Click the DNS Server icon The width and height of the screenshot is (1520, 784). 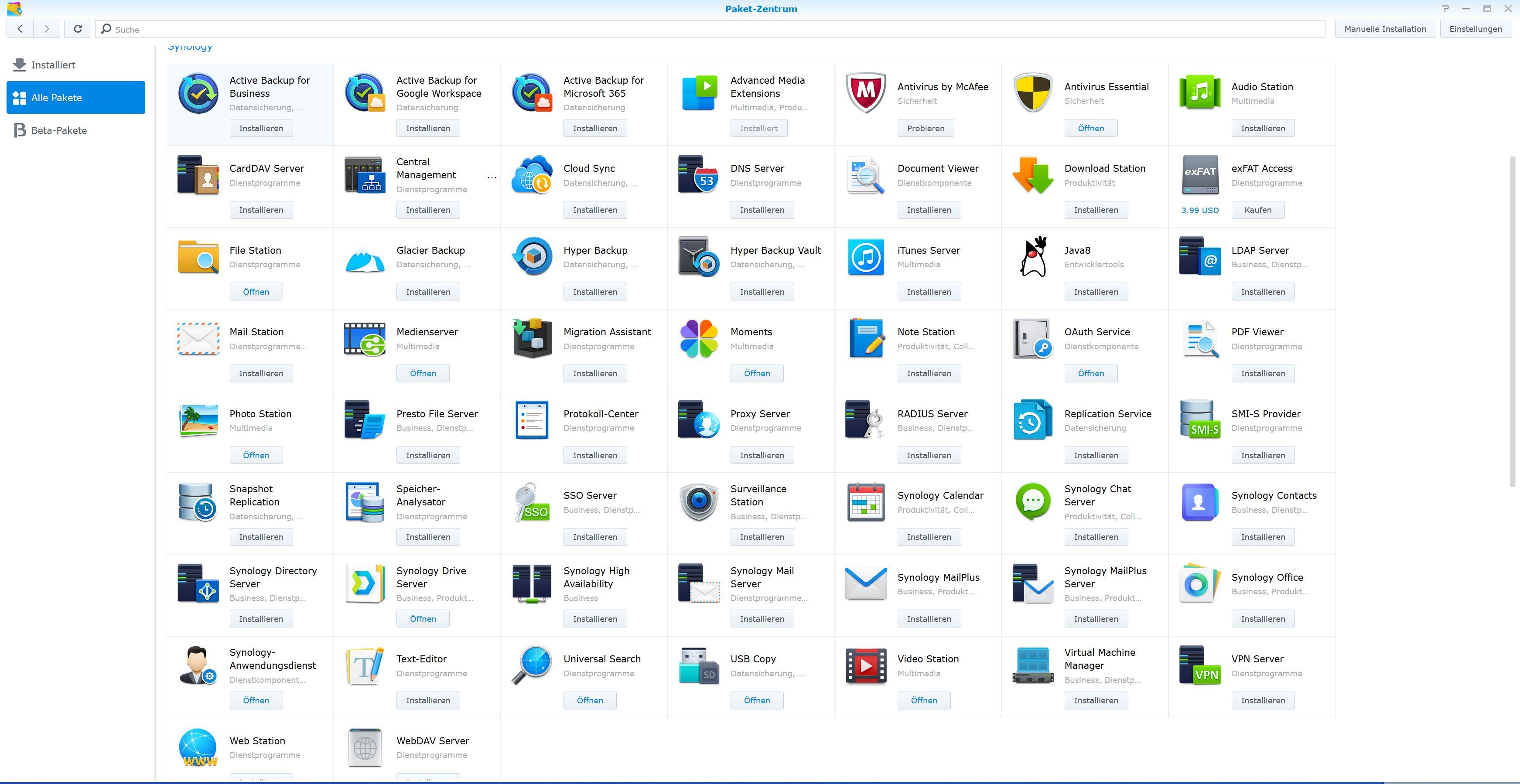pyautogui.click(x=699, y=175)
